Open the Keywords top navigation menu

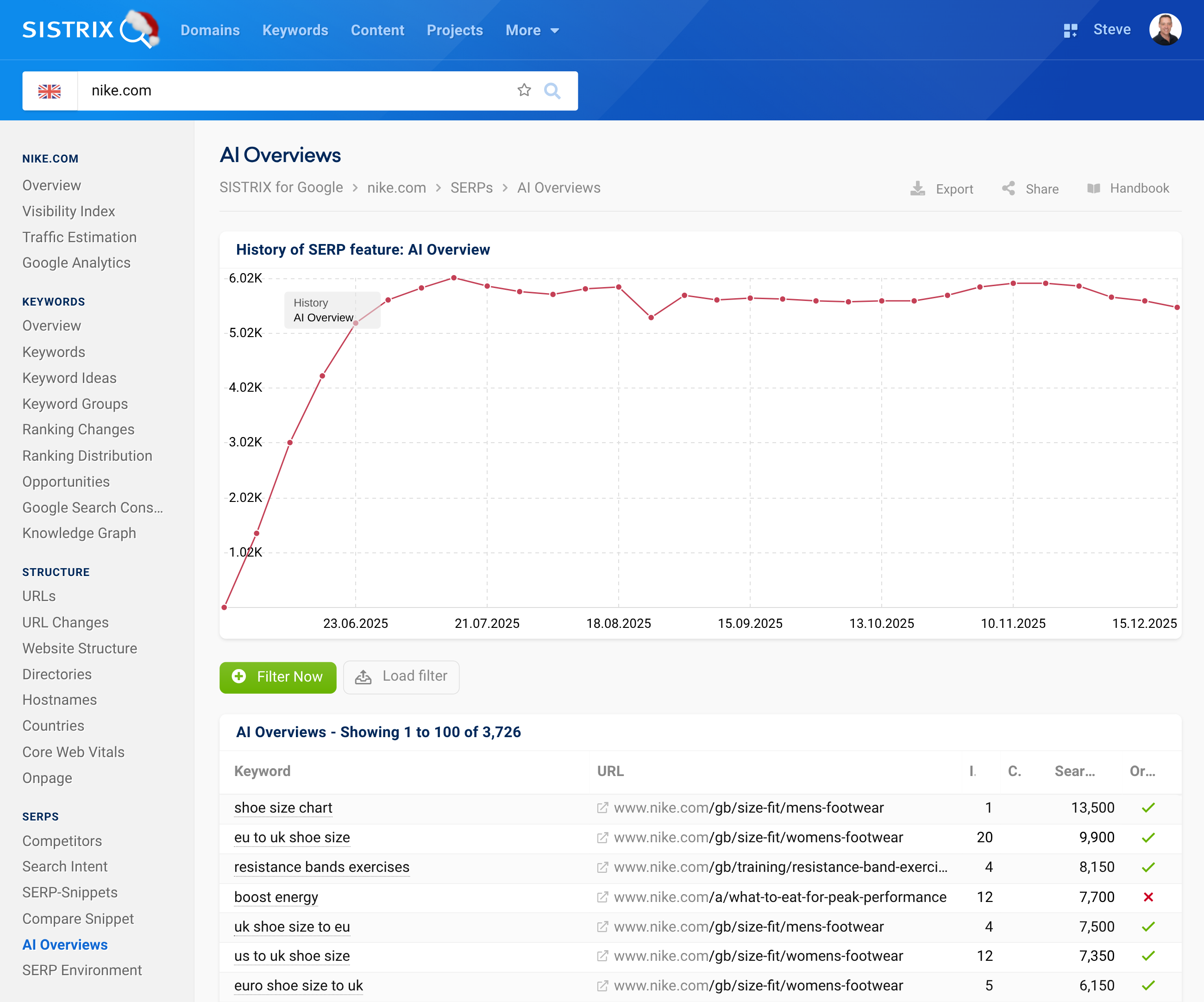click(x=295, y=31)
